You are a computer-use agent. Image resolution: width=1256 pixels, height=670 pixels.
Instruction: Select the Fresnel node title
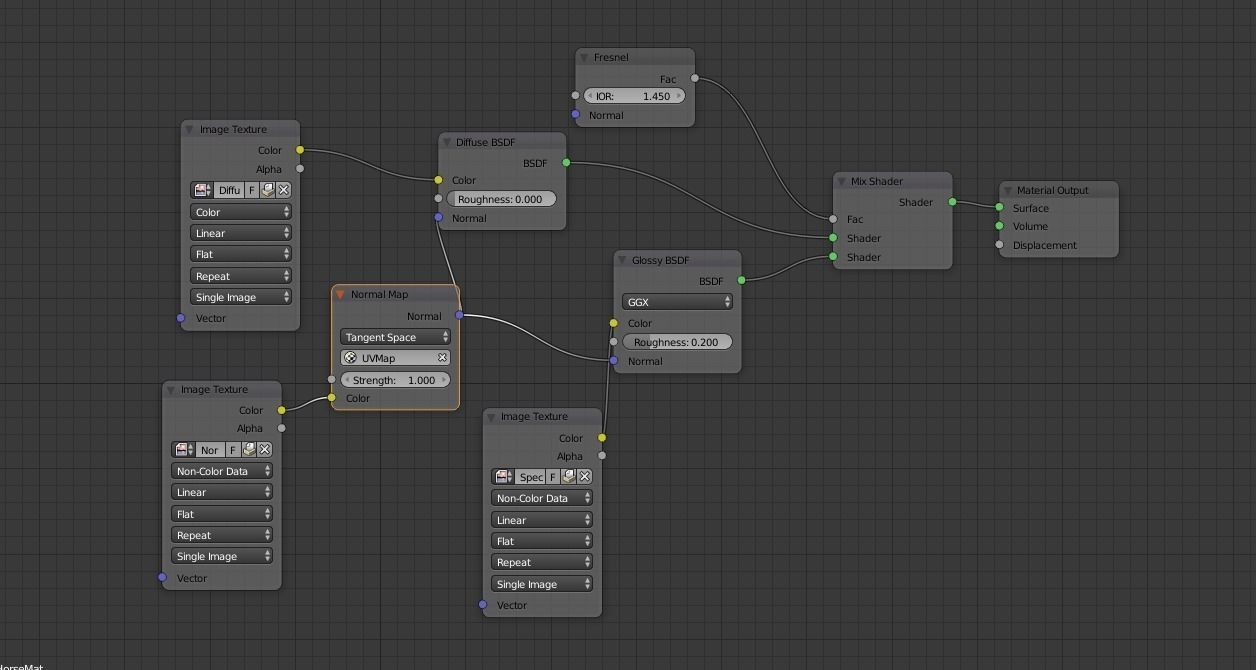point(611,58)
